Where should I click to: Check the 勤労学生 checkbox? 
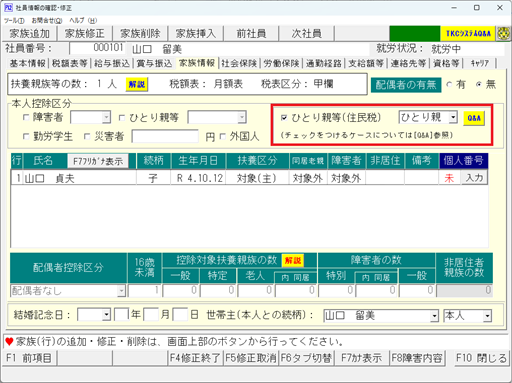[x=26, y=136]
